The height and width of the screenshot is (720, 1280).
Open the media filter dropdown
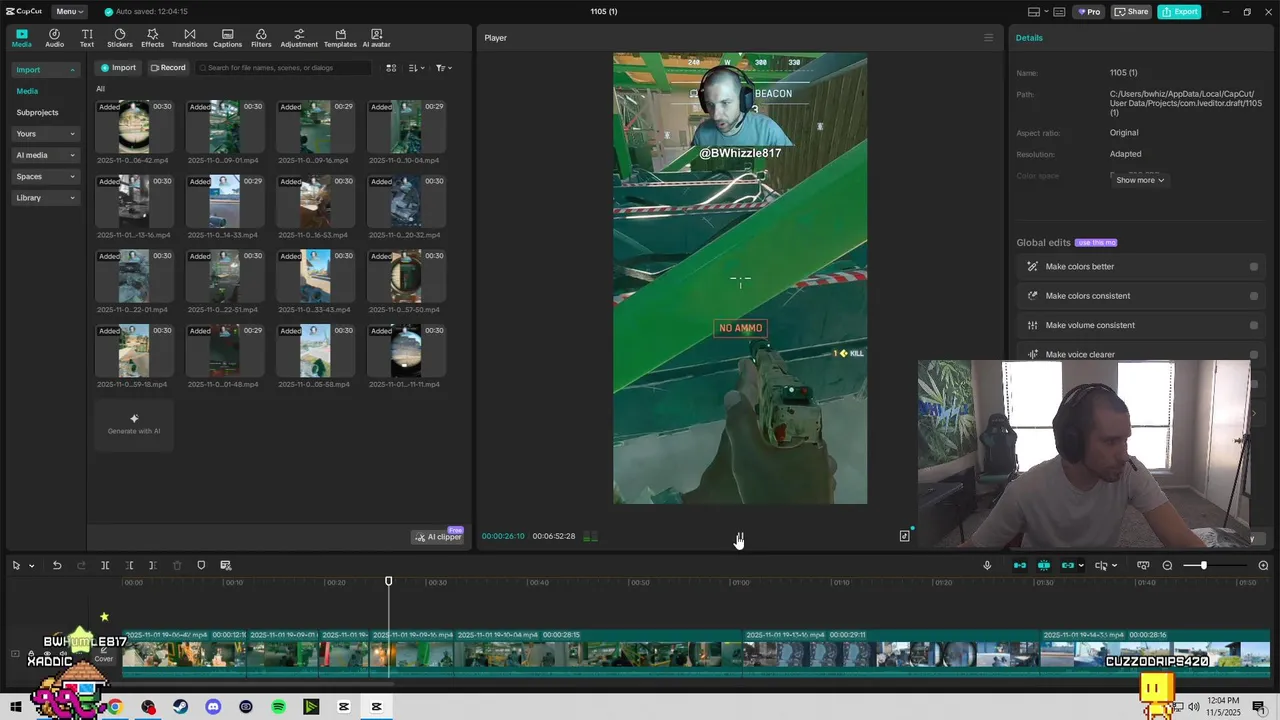click(x=444, y=68)
